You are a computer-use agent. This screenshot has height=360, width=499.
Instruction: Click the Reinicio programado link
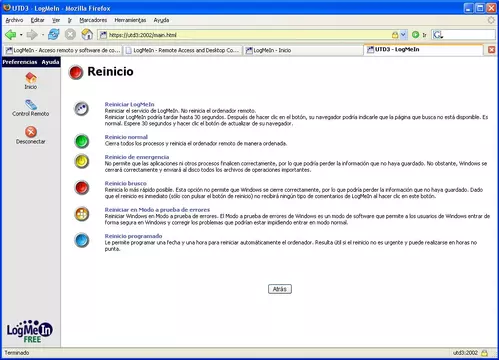point(133,236)
